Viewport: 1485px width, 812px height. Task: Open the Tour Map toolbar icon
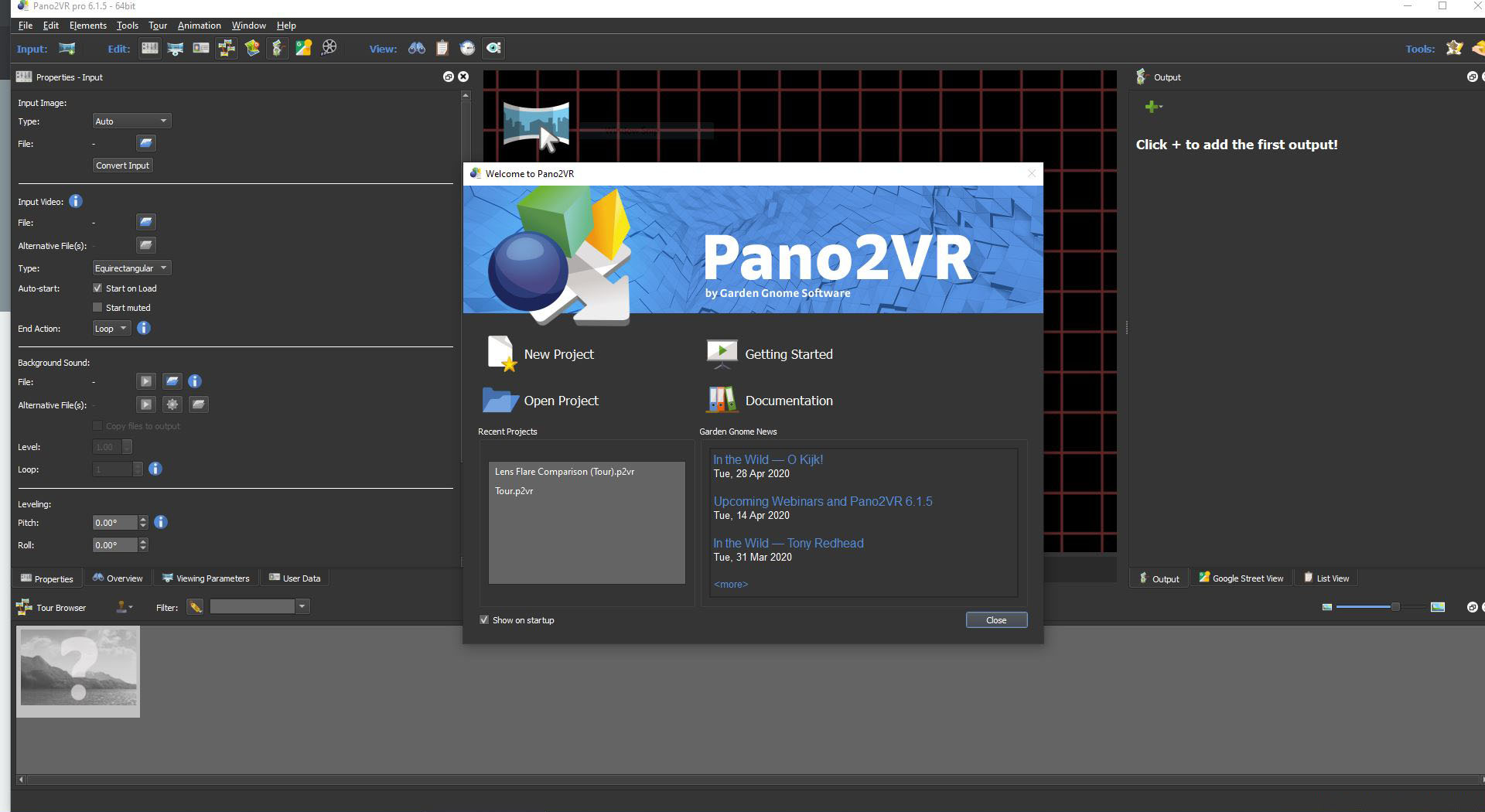pos(252,49)
